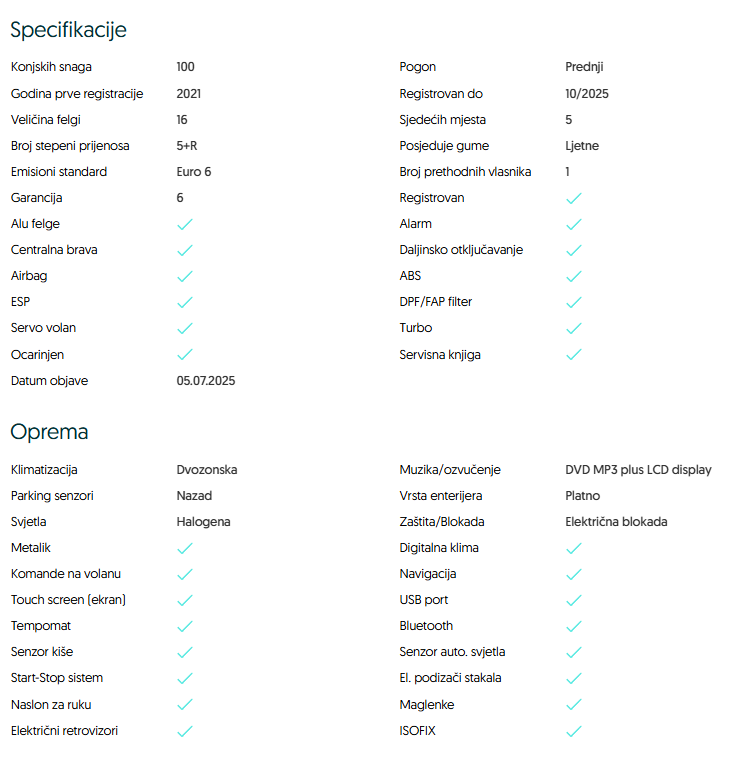
Task: Click the checkmark beside Tempomat
Action: (x=184, y=626)
